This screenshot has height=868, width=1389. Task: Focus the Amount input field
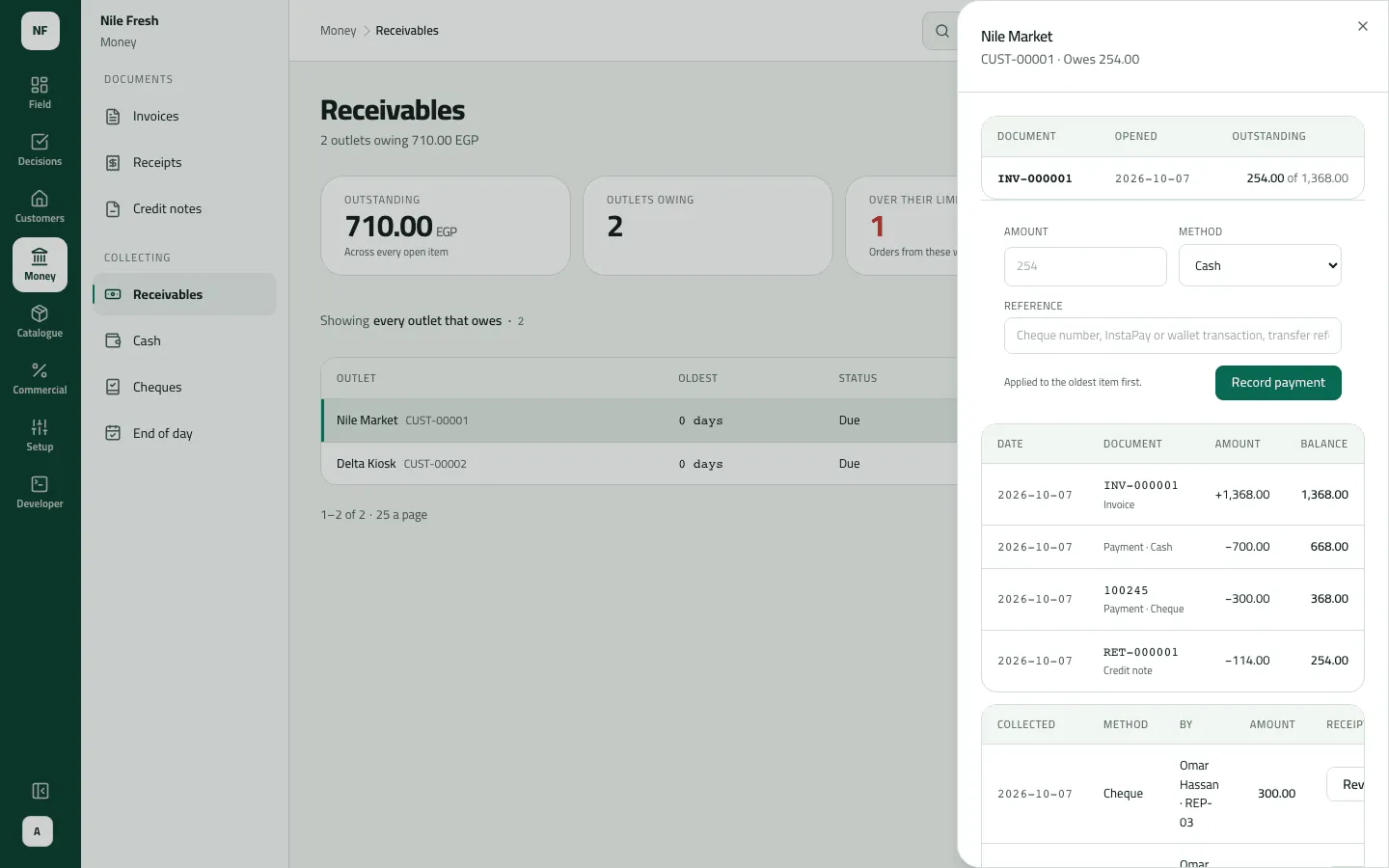pyautogui.click(x=1085, y=266)
